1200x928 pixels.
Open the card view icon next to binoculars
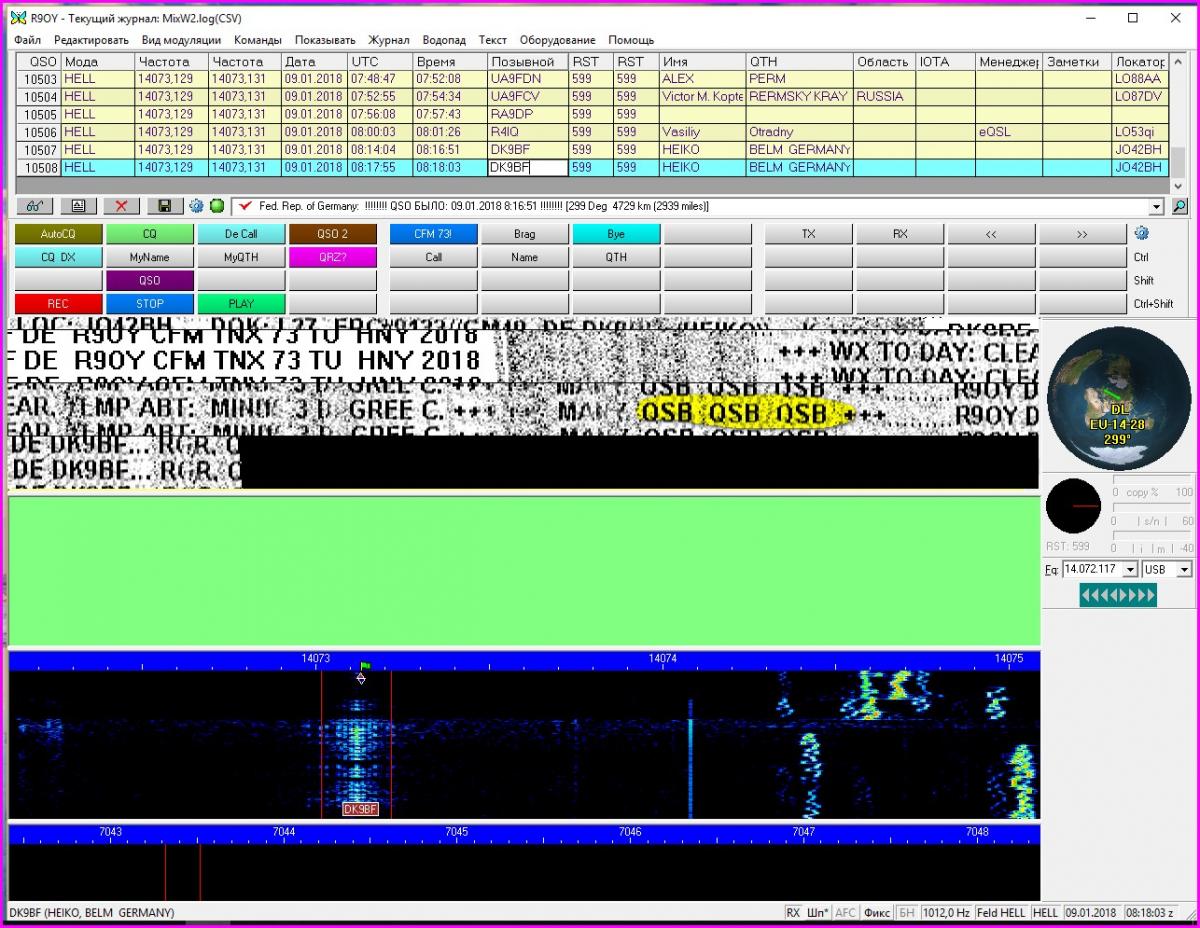tap(78, 206)
